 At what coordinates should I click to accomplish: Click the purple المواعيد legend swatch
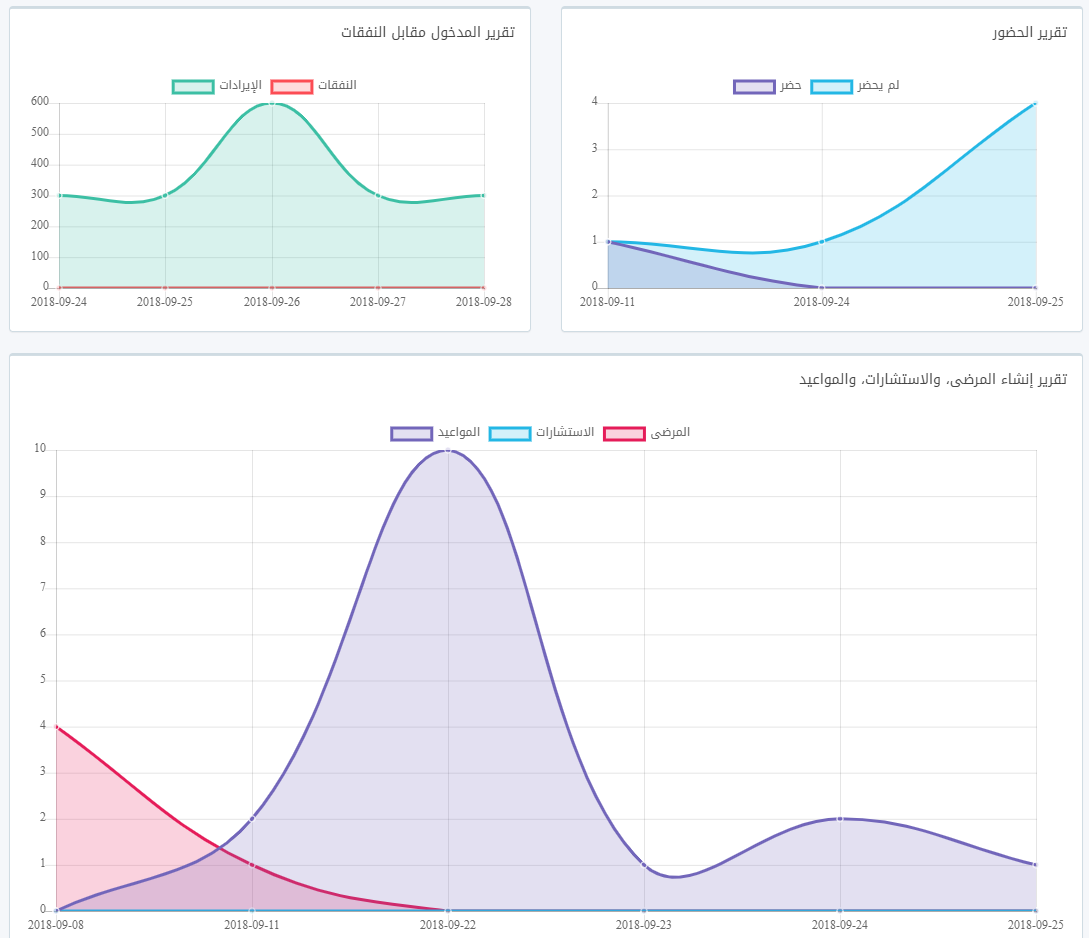click(x=411, y=433)
